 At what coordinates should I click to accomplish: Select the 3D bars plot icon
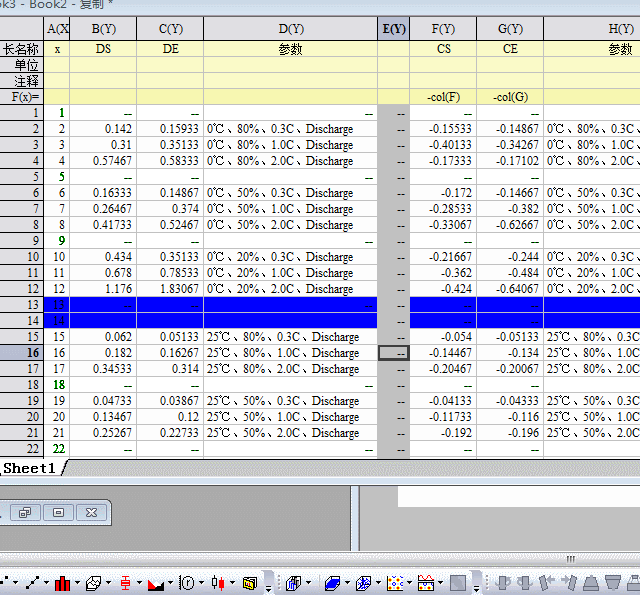click(294, 582)
